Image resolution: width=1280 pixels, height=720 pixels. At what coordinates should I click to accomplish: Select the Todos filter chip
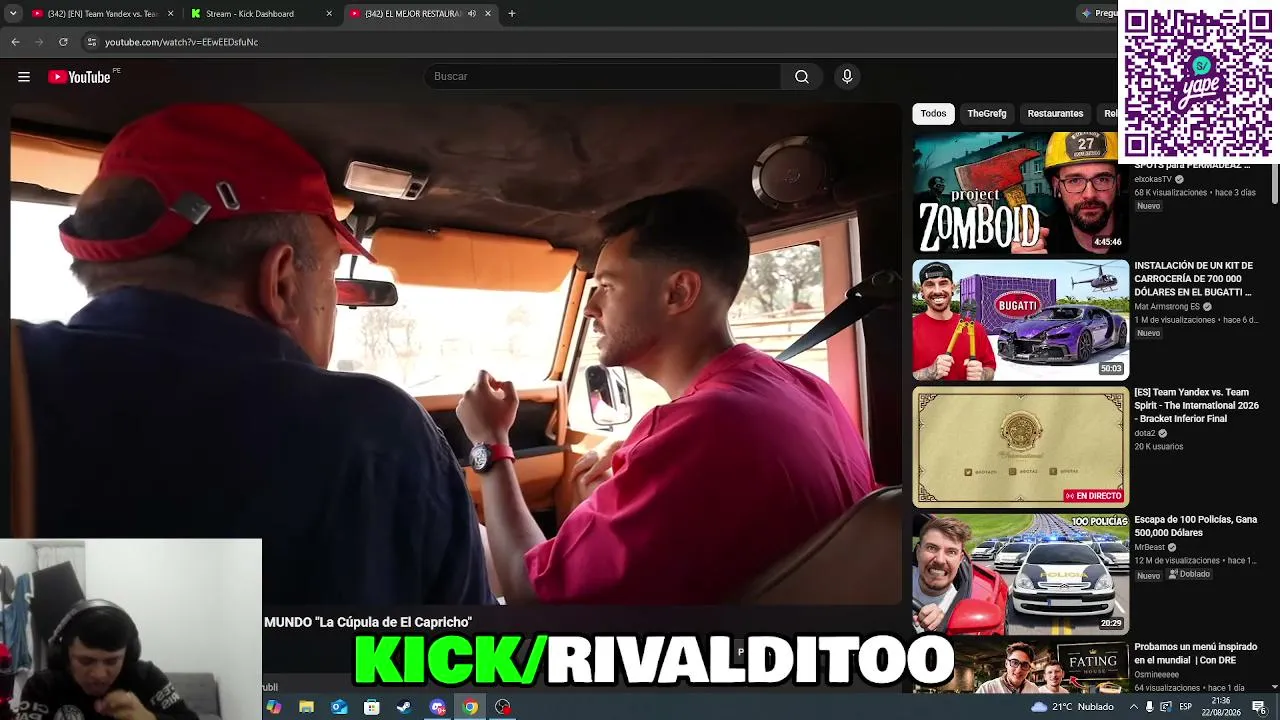pos(933,114)
